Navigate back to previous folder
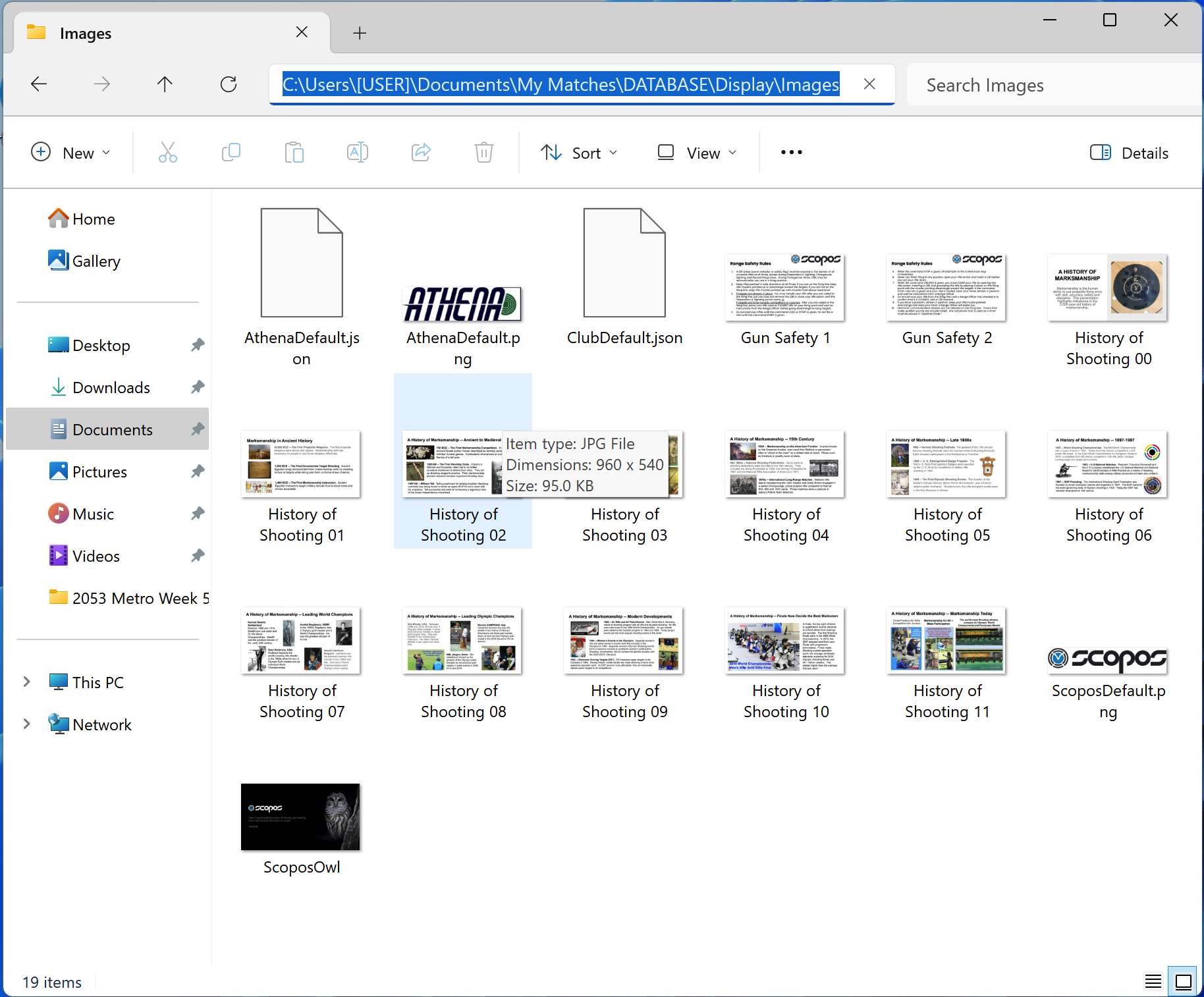Image resolution: width=1204 pixels, height=997 pixels. (x=39, y=84)
